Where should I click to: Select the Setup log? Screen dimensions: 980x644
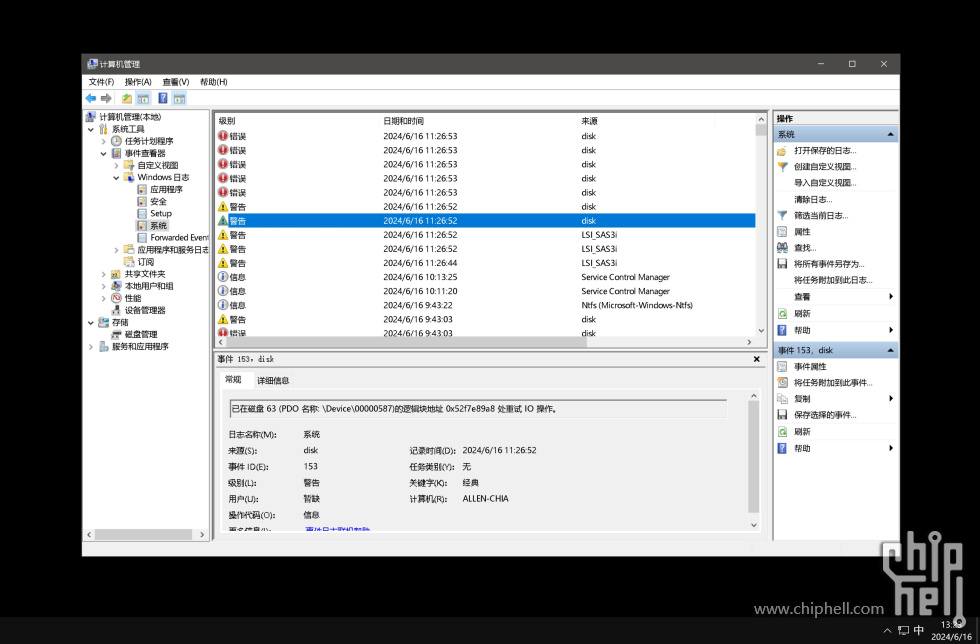[x=161, y=213]
